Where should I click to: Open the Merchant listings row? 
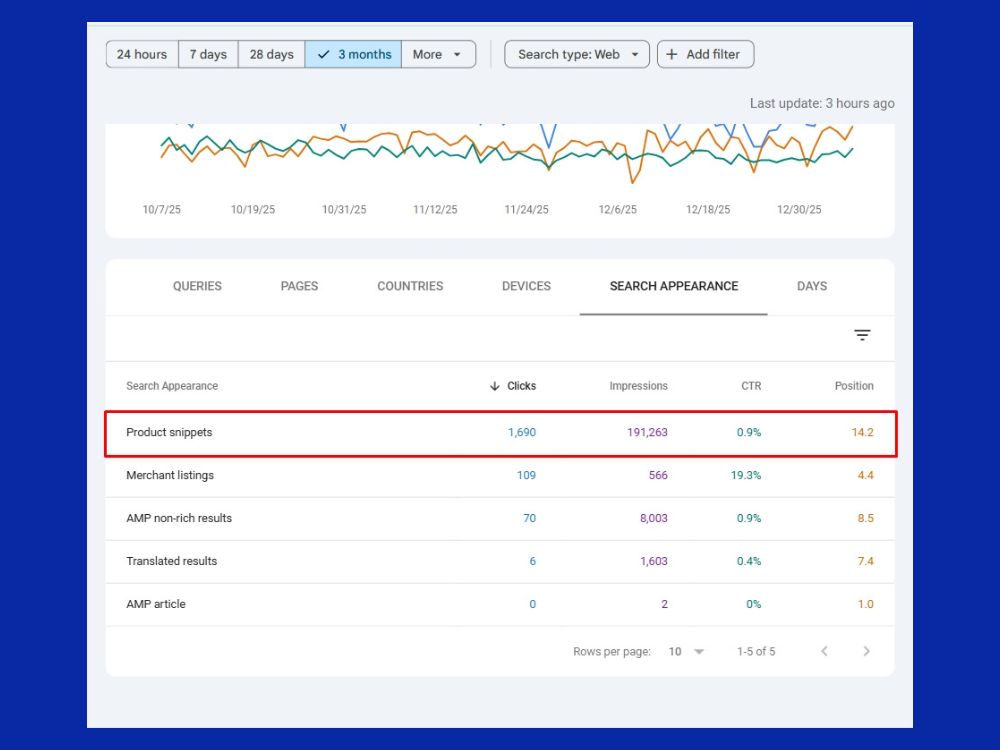[x=500, y=476]
